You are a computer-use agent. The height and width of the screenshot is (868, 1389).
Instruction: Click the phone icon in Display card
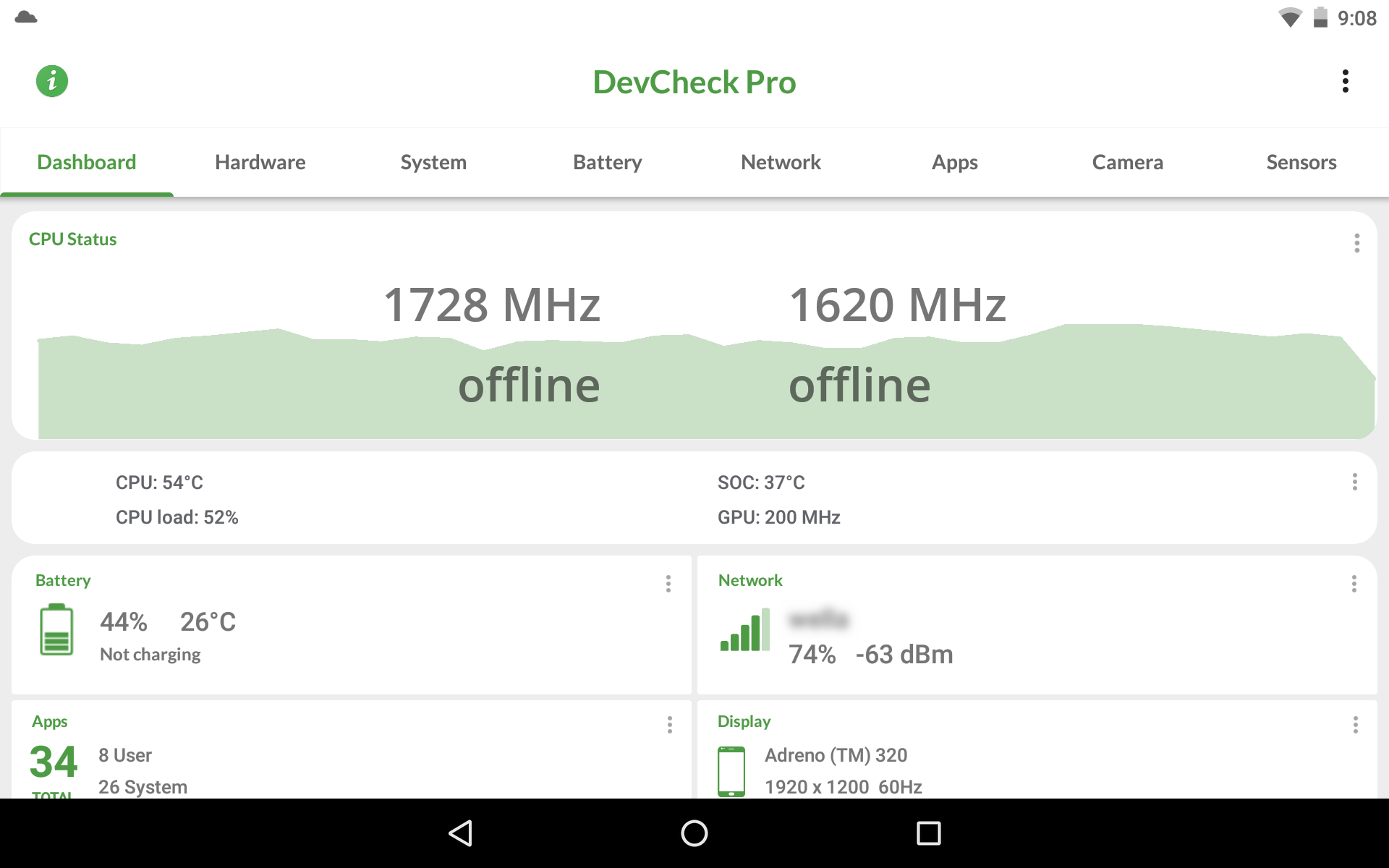(x=732, y=770)
